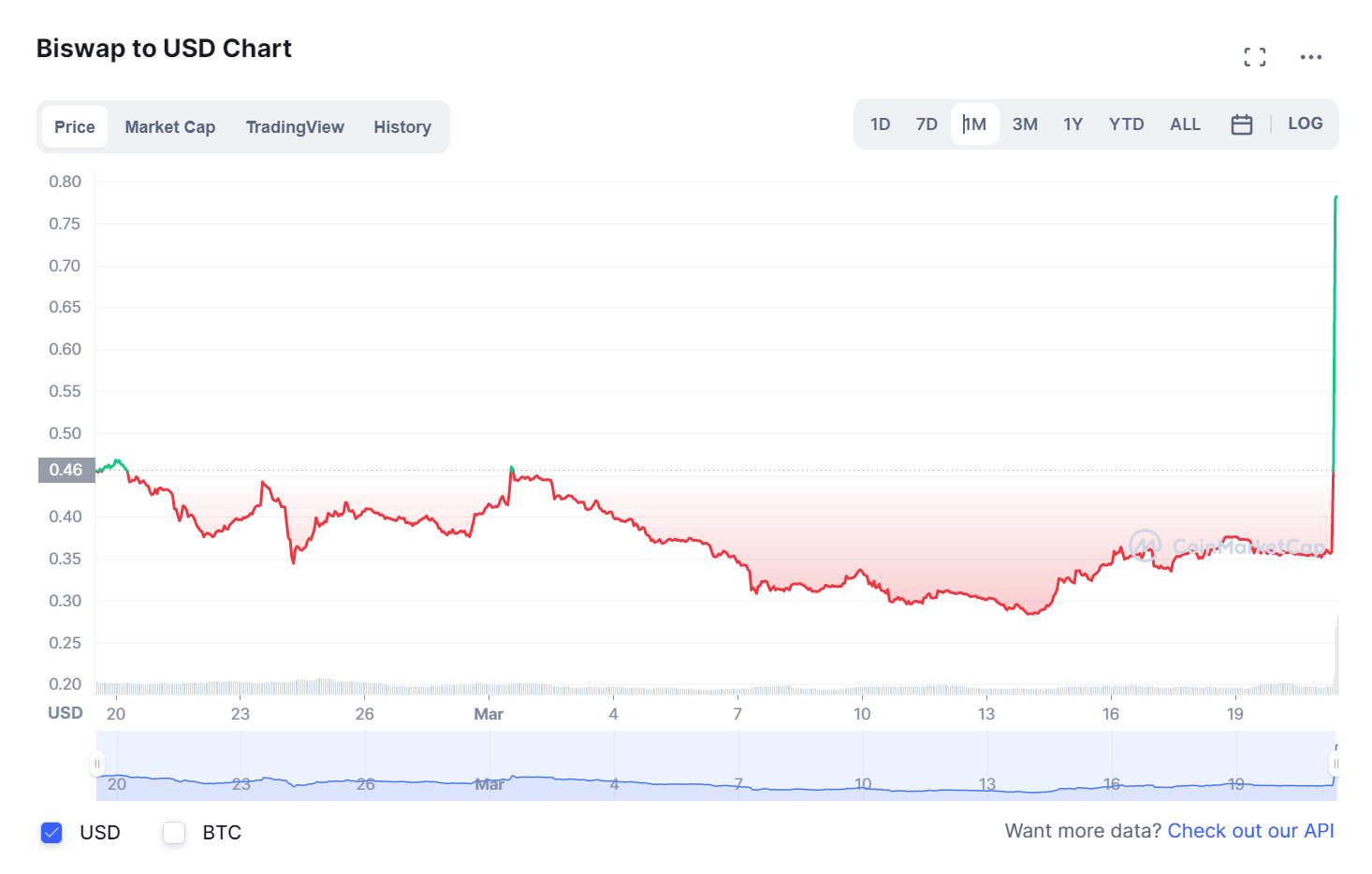
Task: Select the 1D time range
Action: tap(880, 124)
